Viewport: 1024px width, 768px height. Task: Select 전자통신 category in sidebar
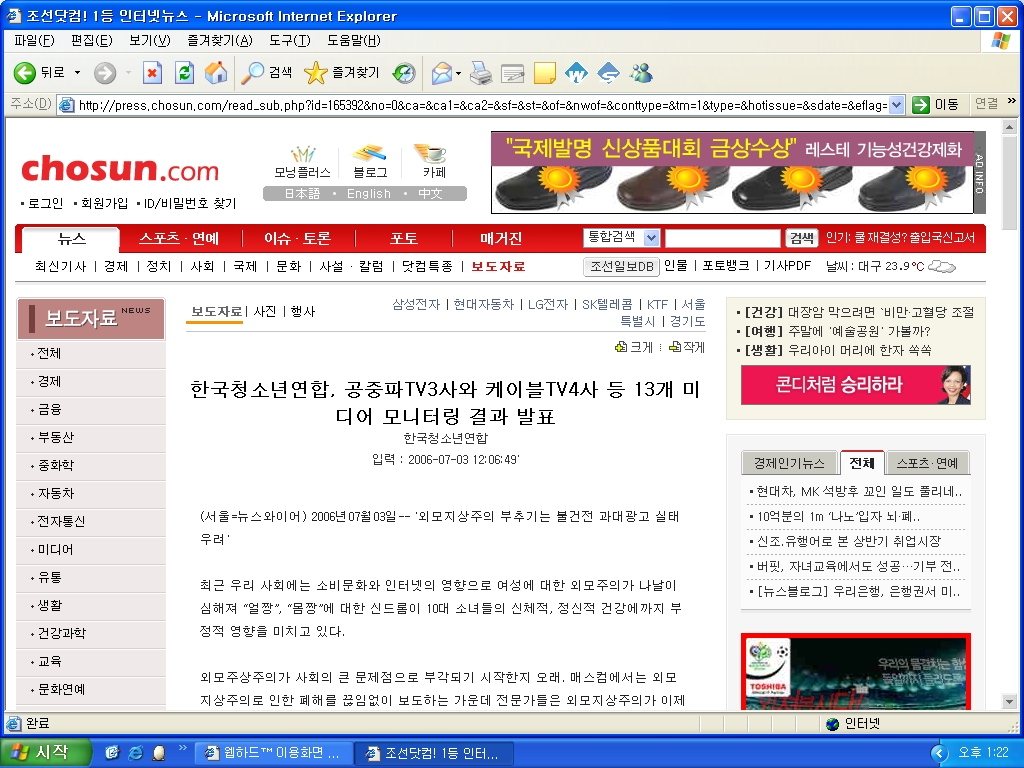61,521
